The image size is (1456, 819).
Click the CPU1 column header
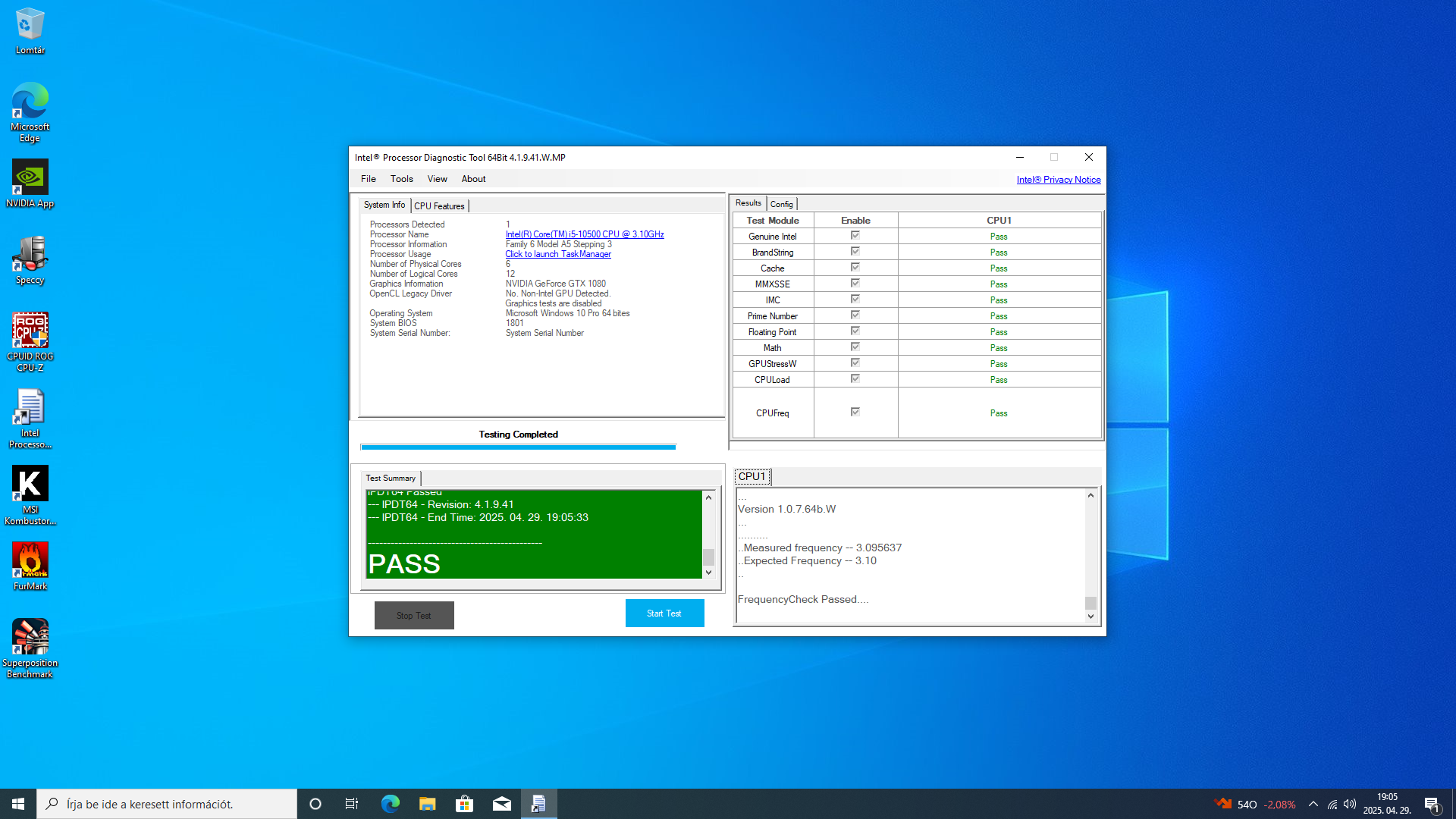click(x=999, y=221)
